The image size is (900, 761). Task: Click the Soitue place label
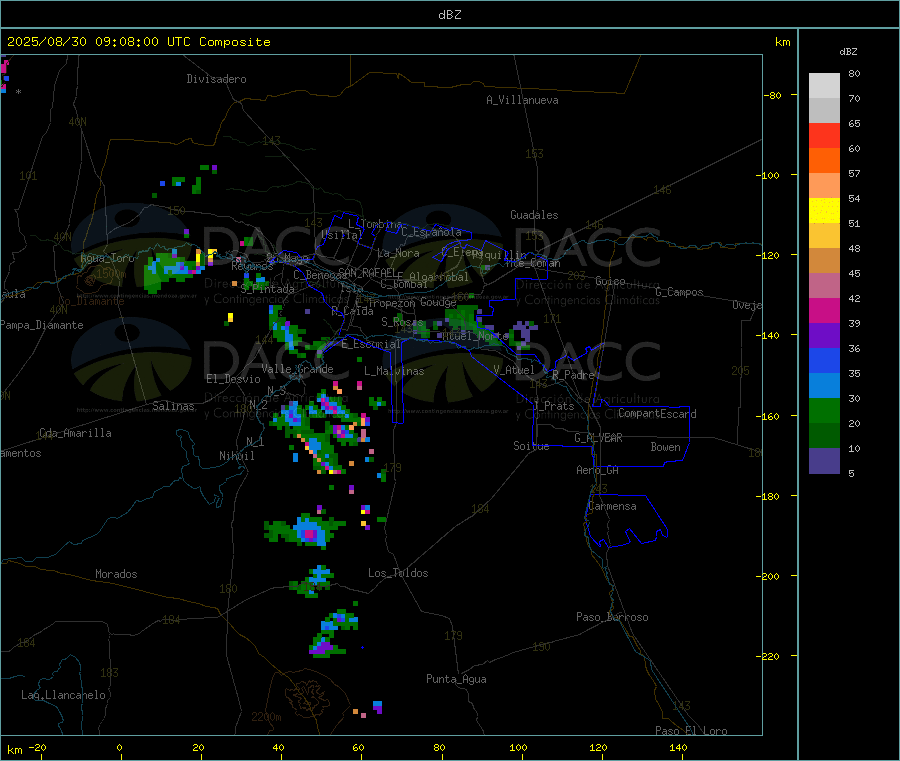click(x=531, y=446)
